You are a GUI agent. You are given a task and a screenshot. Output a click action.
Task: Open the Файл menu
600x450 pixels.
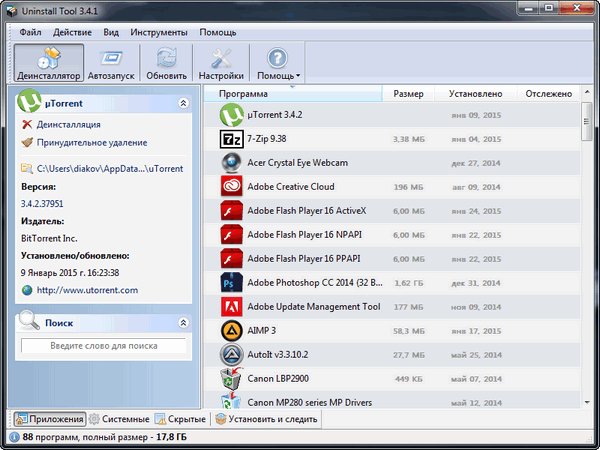click(x=31, y=33)
